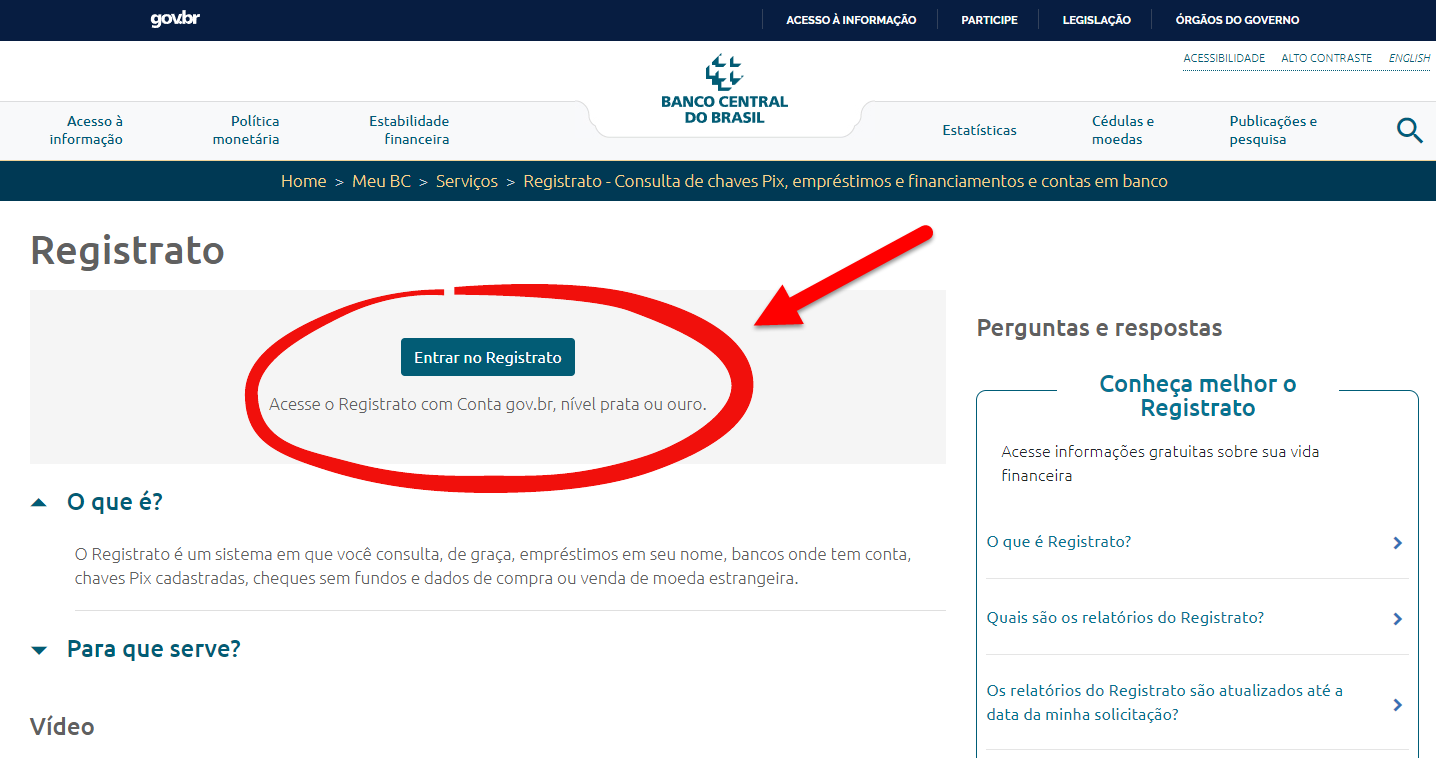Click the 'Vídeo' heading
Image resolution: width=1436 pixels, height=758 pixels.
(x=62, y=726)
